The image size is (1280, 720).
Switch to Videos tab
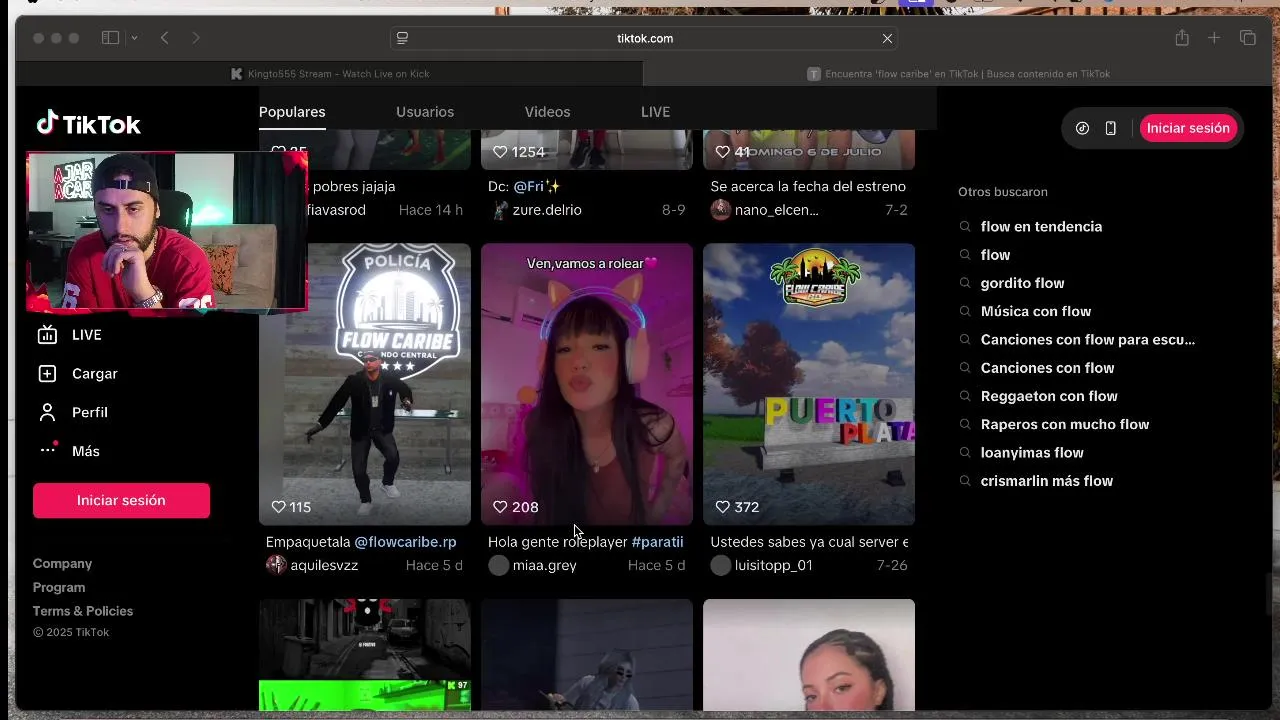click(x=547, y=112)
